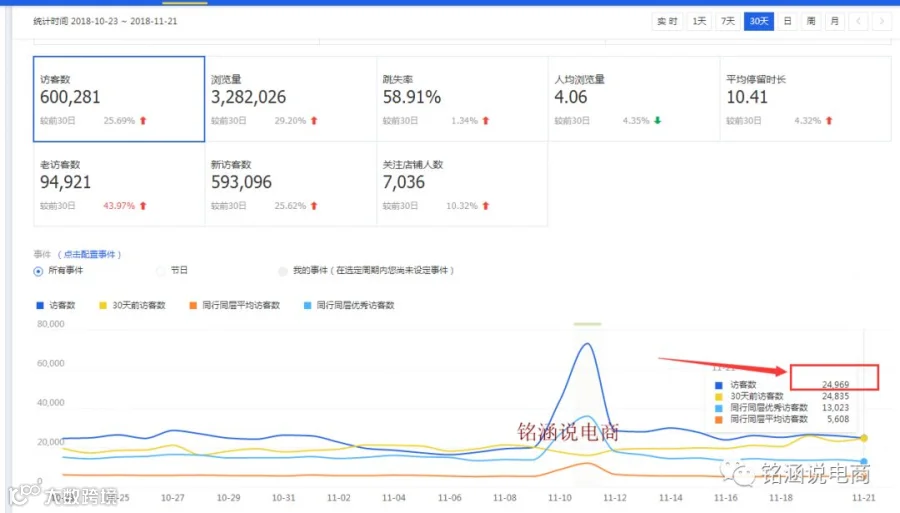Select the 节日 radio option
The height and width of the screenshot is (513, 900).
tap(161, 270)
